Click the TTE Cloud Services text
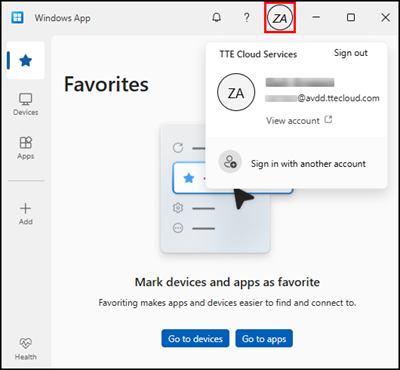The height and width of the screenshot is (370, 400). [258, 54]
